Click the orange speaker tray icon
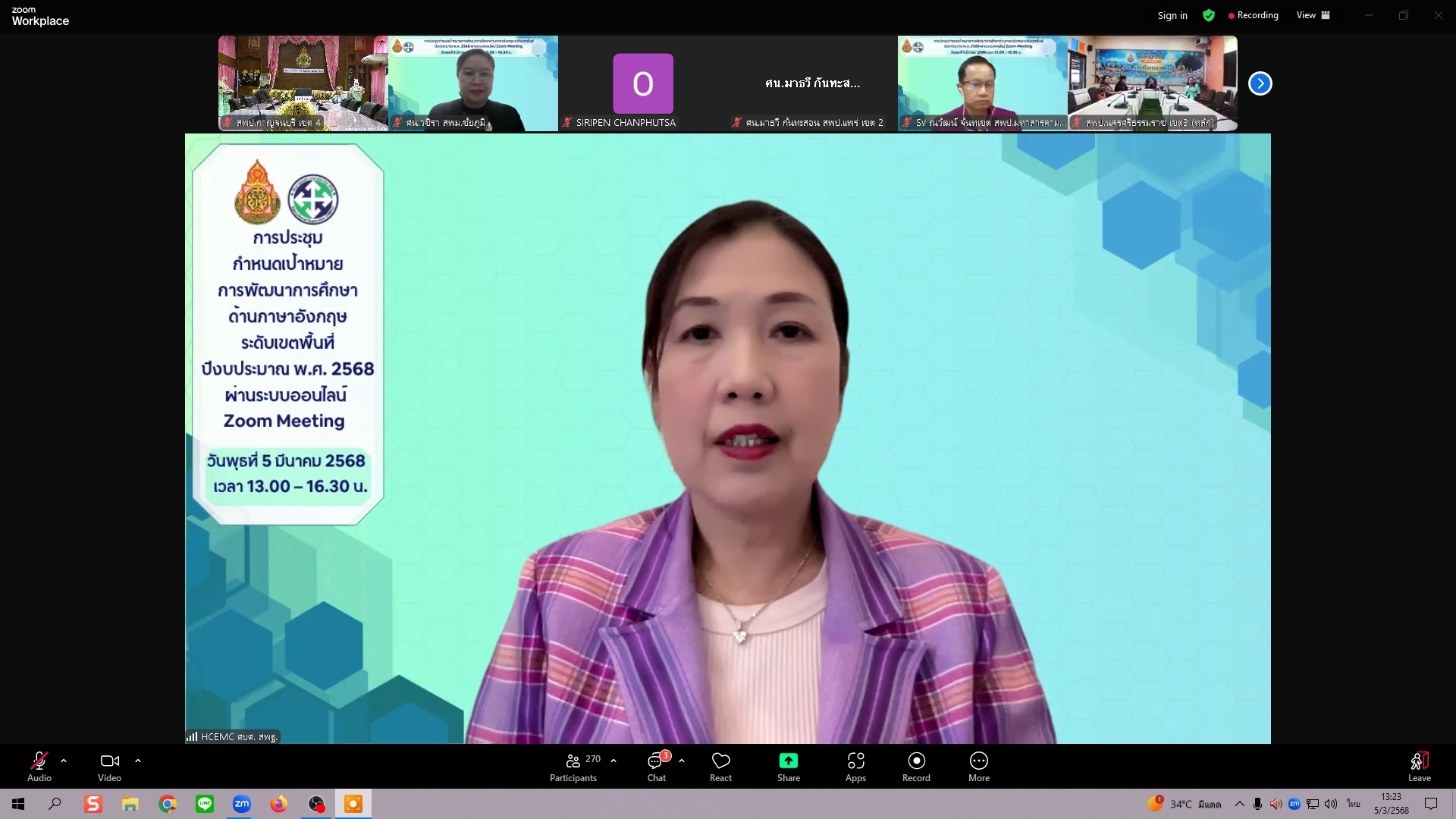 [1276, 804]
